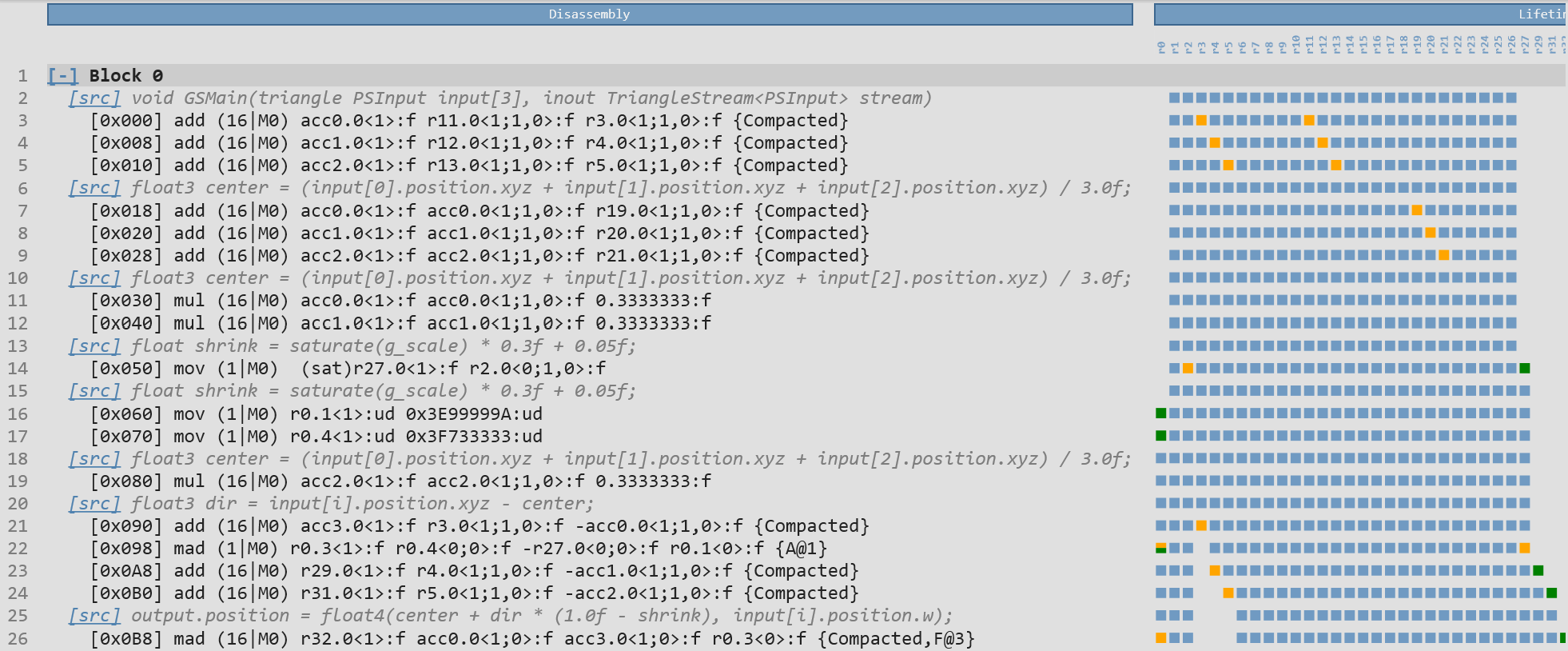Select the instruction address [0x008]
The width and height of the screenshot is (1568, 651).
click(126, 143)
